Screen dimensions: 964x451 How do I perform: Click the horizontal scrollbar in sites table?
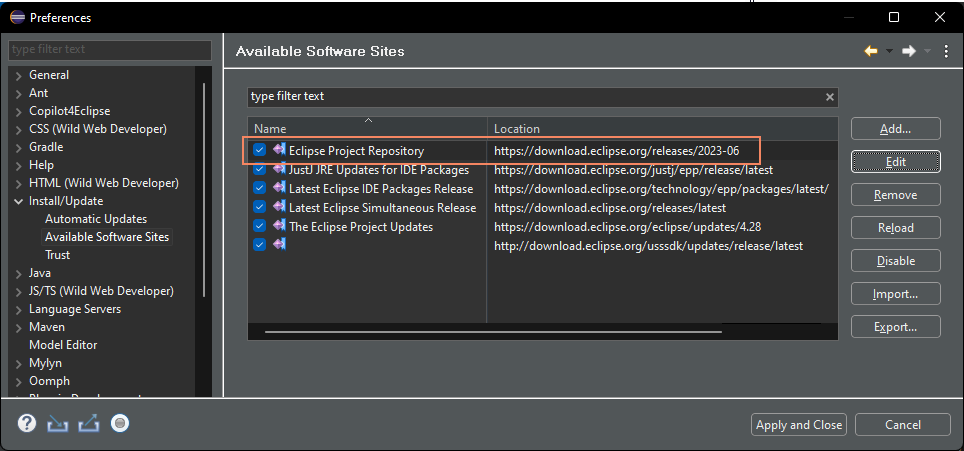click(494, 332)
